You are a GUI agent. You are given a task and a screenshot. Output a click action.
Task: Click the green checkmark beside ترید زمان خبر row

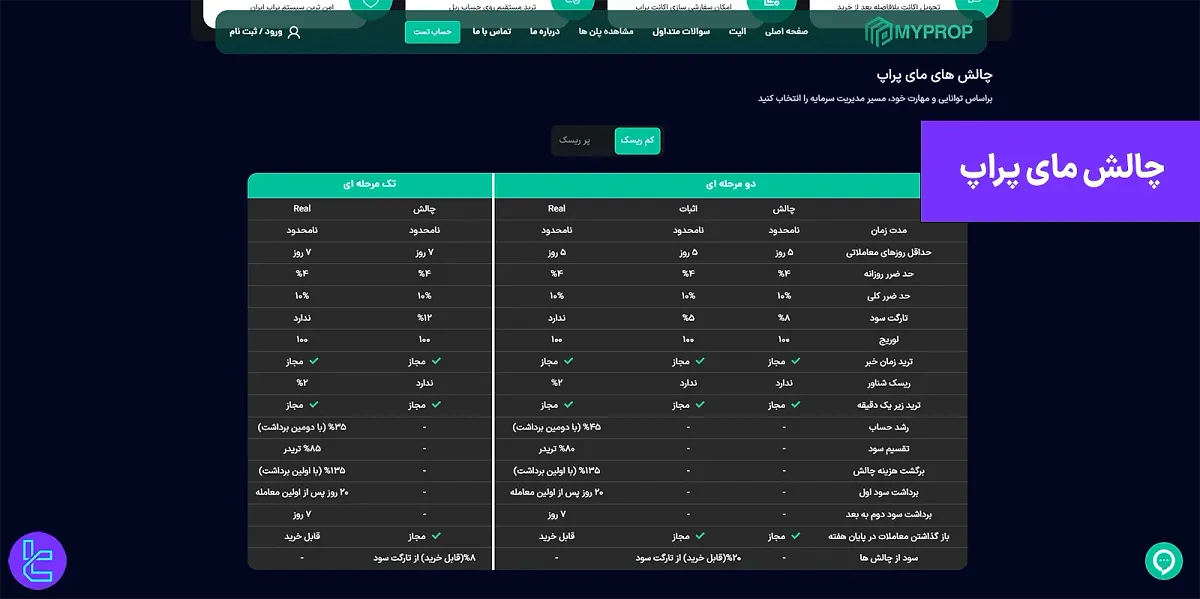(794, 361)
